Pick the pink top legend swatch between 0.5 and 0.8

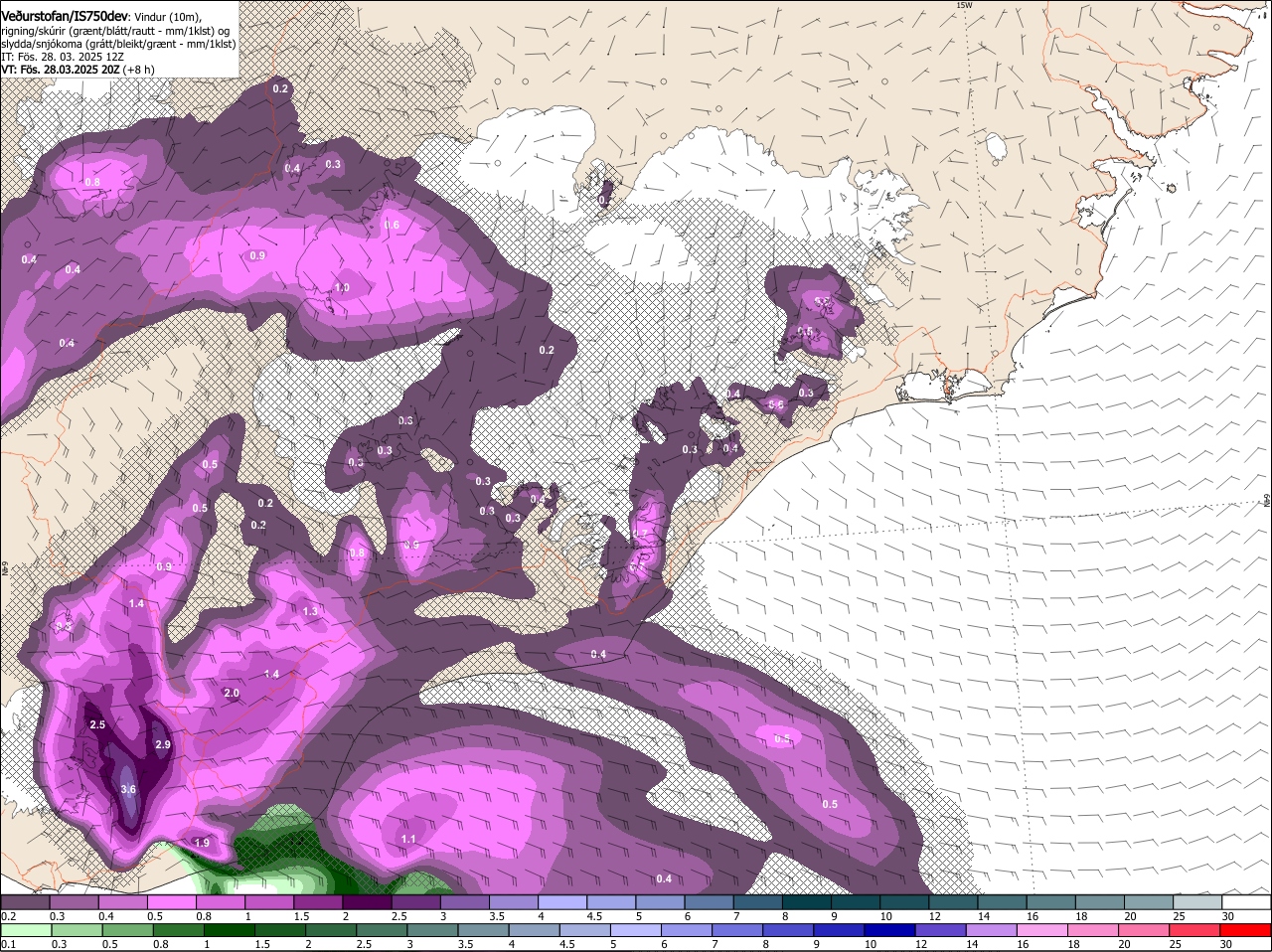click(171, 902)
